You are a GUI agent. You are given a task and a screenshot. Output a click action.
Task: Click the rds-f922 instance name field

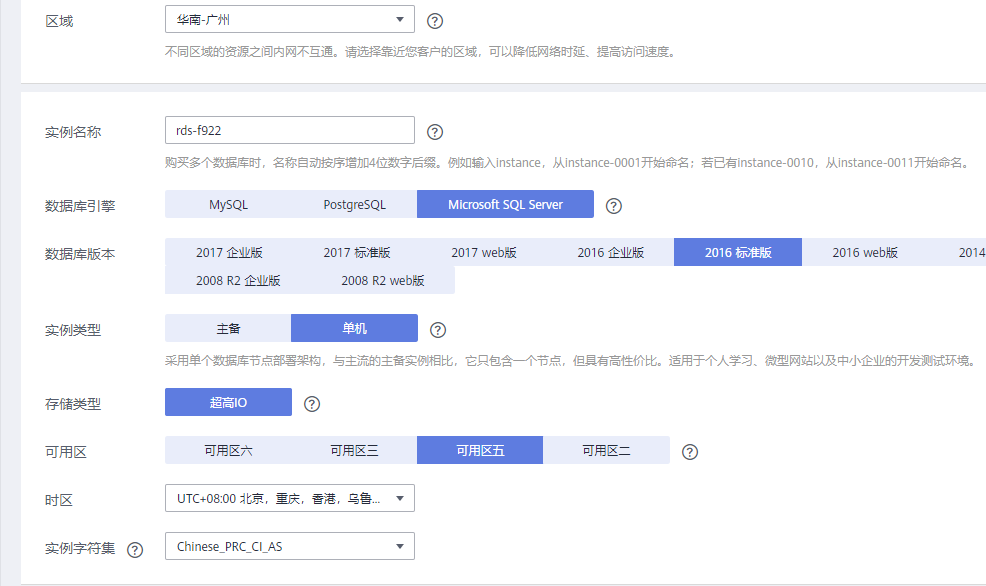290,130
